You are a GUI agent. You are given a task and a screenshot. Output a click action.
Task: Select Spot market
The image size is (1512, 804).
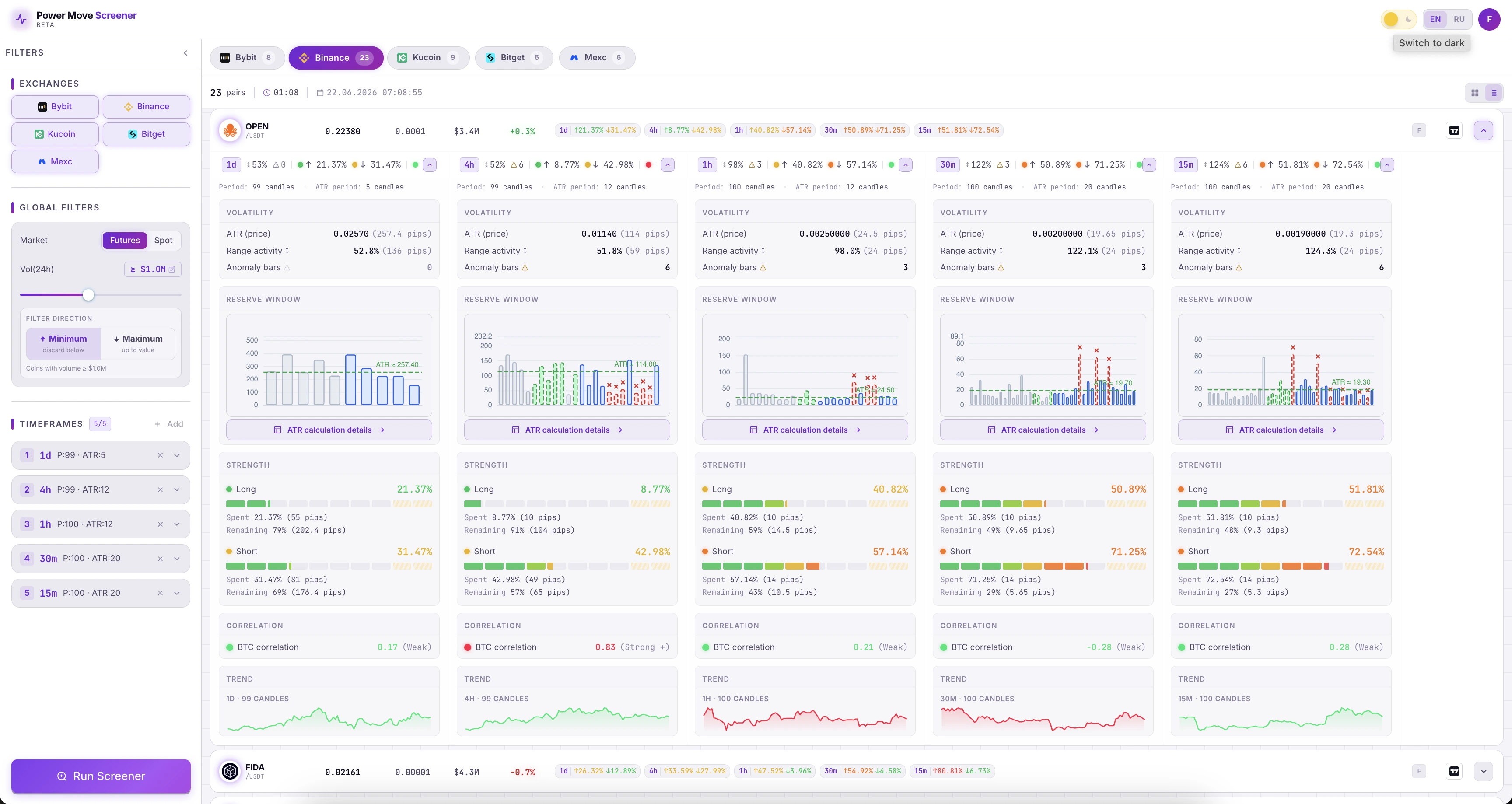(x=163, y=241)
